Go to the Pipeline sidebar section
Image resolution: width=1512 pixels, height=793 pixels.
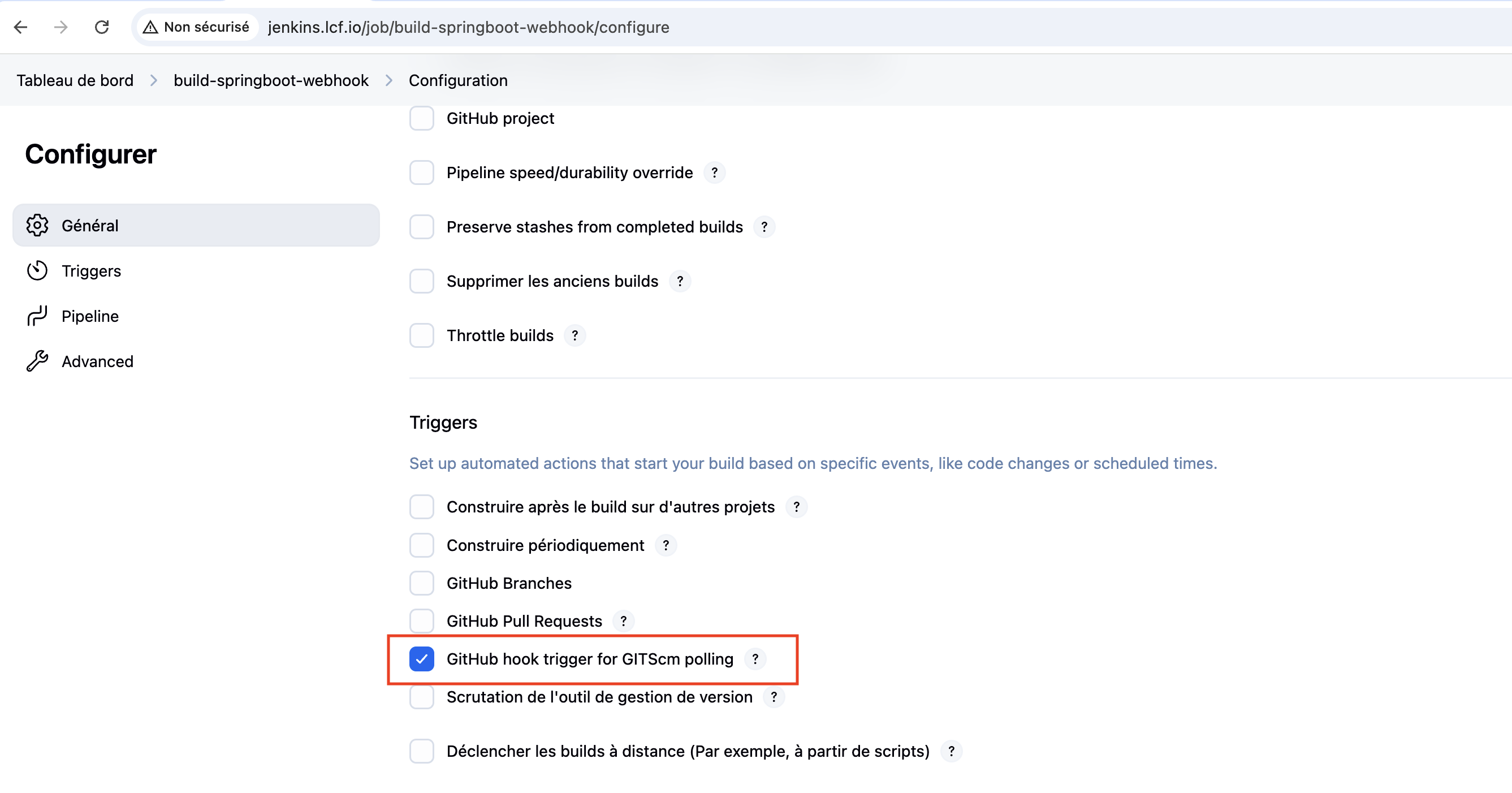90,316
